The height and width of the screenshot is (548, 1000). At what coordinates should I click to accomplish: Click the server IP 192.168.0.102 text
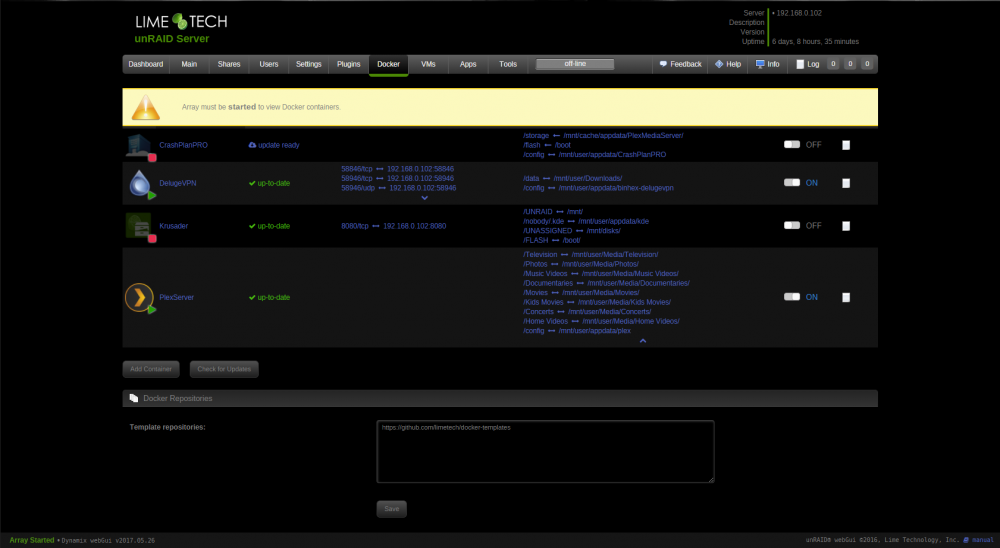pyautogui.click(x=799, y=13)
